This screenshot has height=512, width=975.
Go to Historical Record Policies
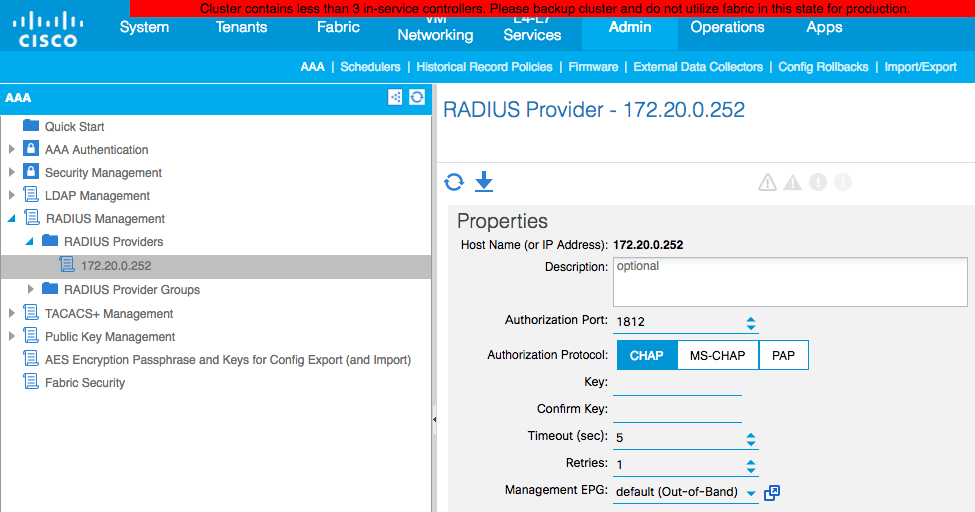(484, 67)
